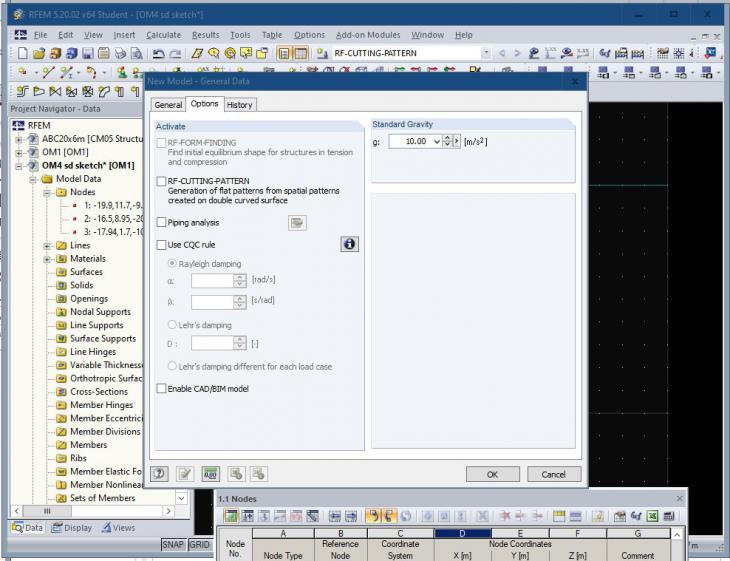Viewport: 730px width, 561px height.
Task: Click the Open folder icon in toolbar
Action: click(x=39, y=53)
